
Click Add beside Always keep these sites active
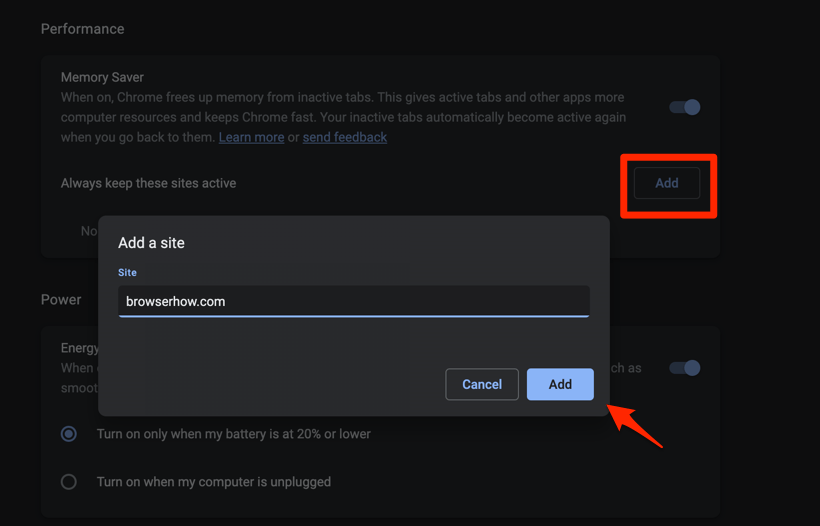tap(666, 183)
